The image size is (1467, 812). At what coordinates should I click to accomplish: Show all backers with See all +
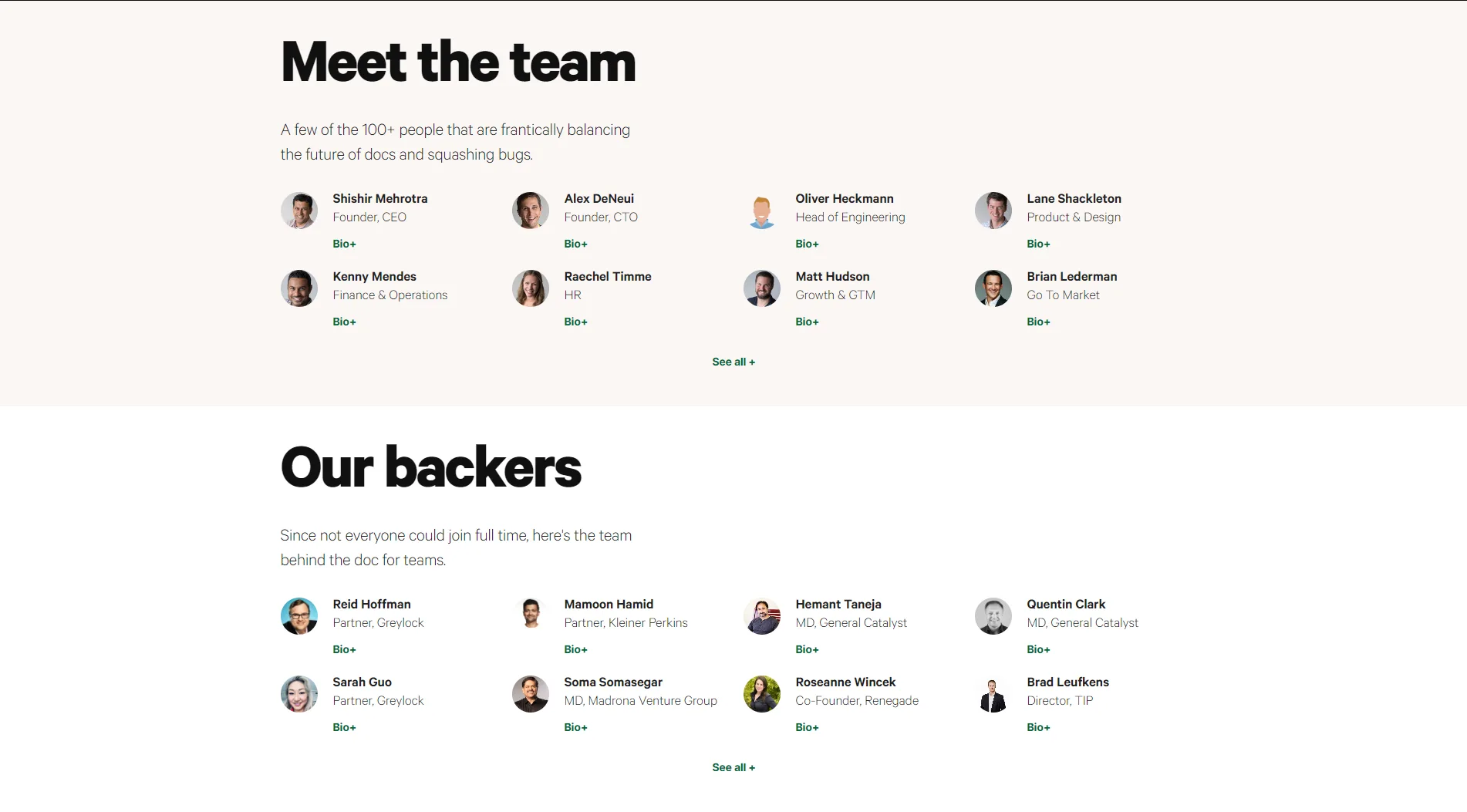pyautogui.click(x=733, y=767)
